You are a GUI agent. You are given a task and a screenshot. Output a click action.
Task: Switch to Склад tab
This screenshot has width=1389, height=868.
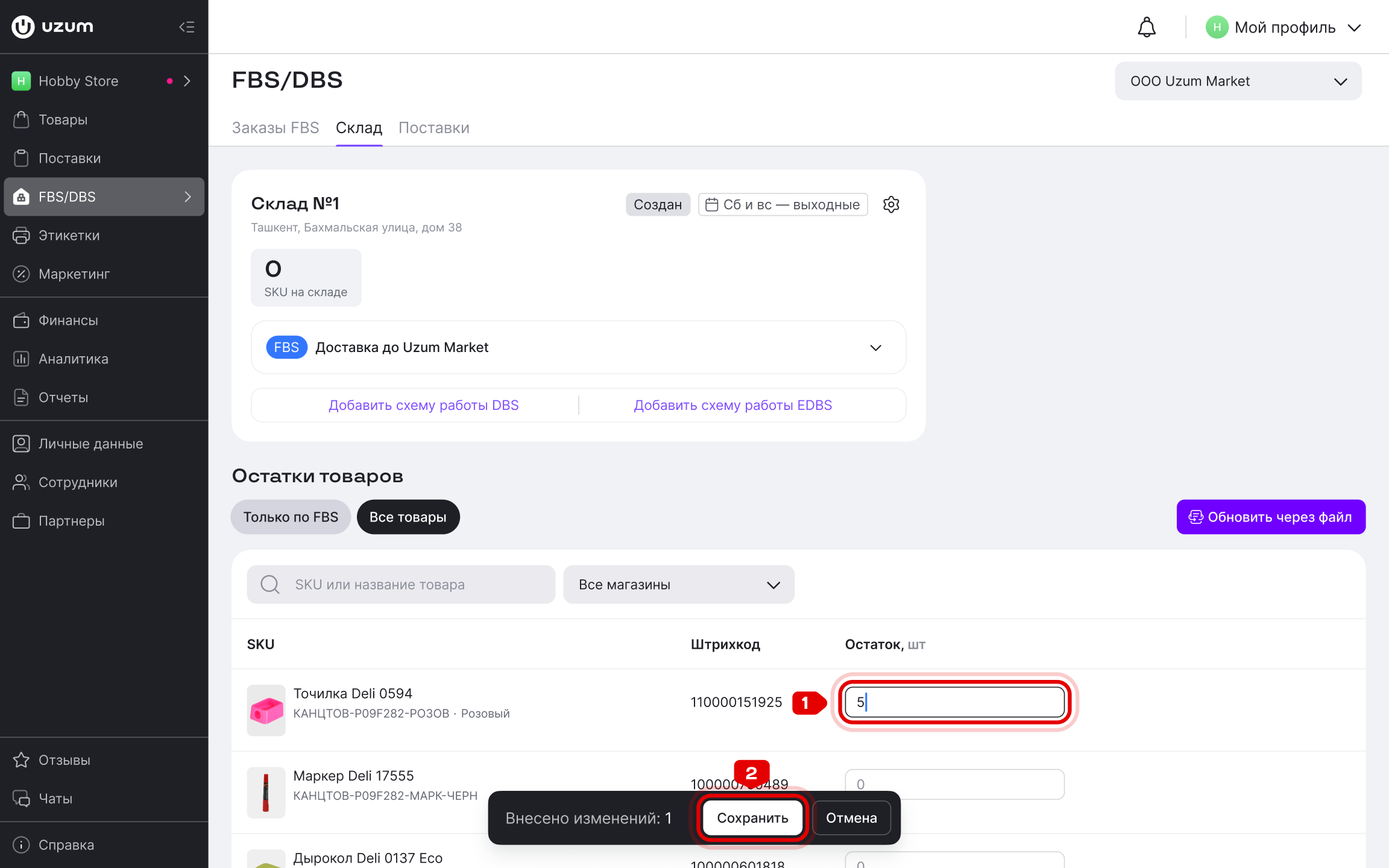coord(359,128)
